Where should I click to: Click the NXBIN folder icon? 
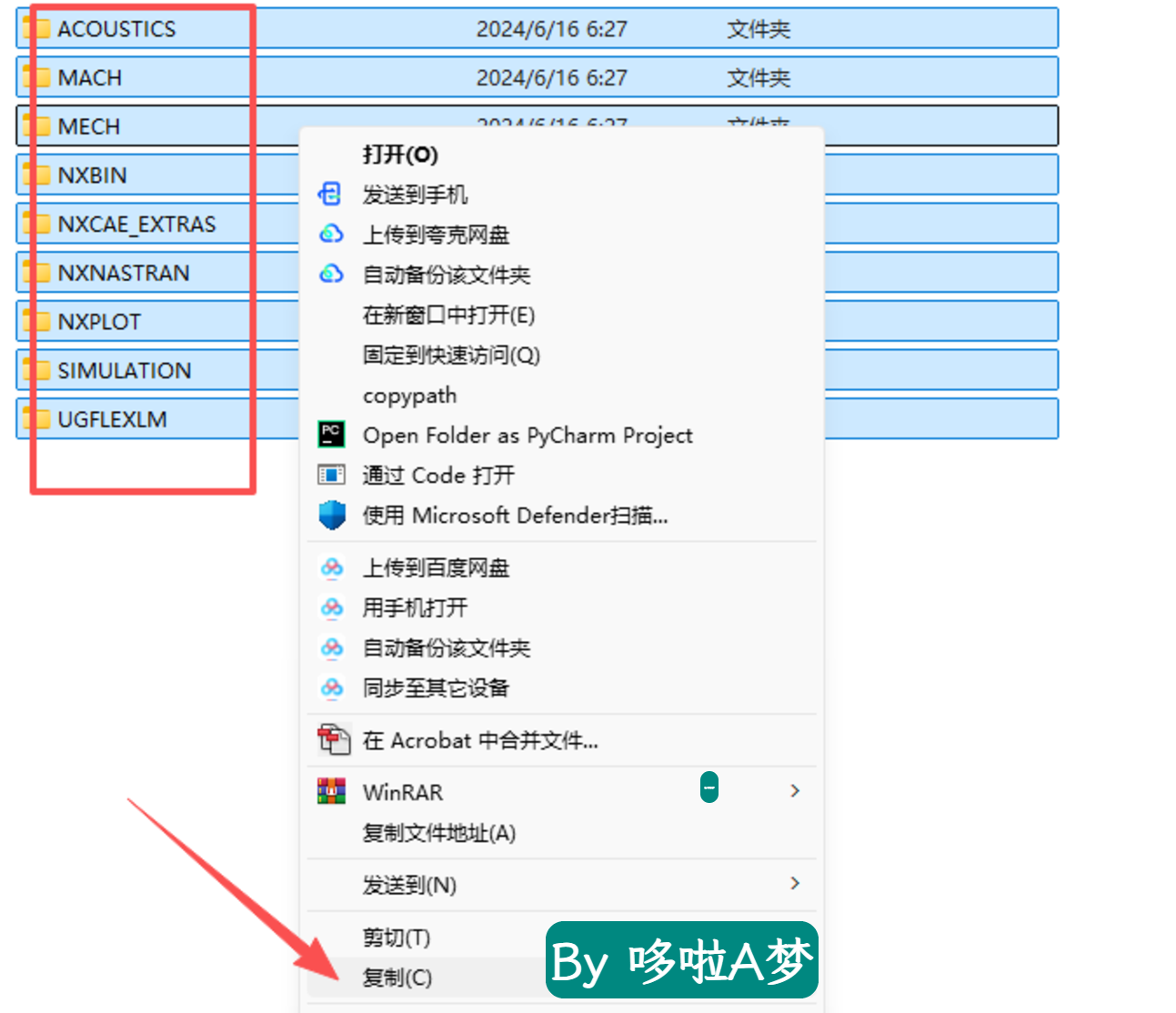[x=37, y=175]
